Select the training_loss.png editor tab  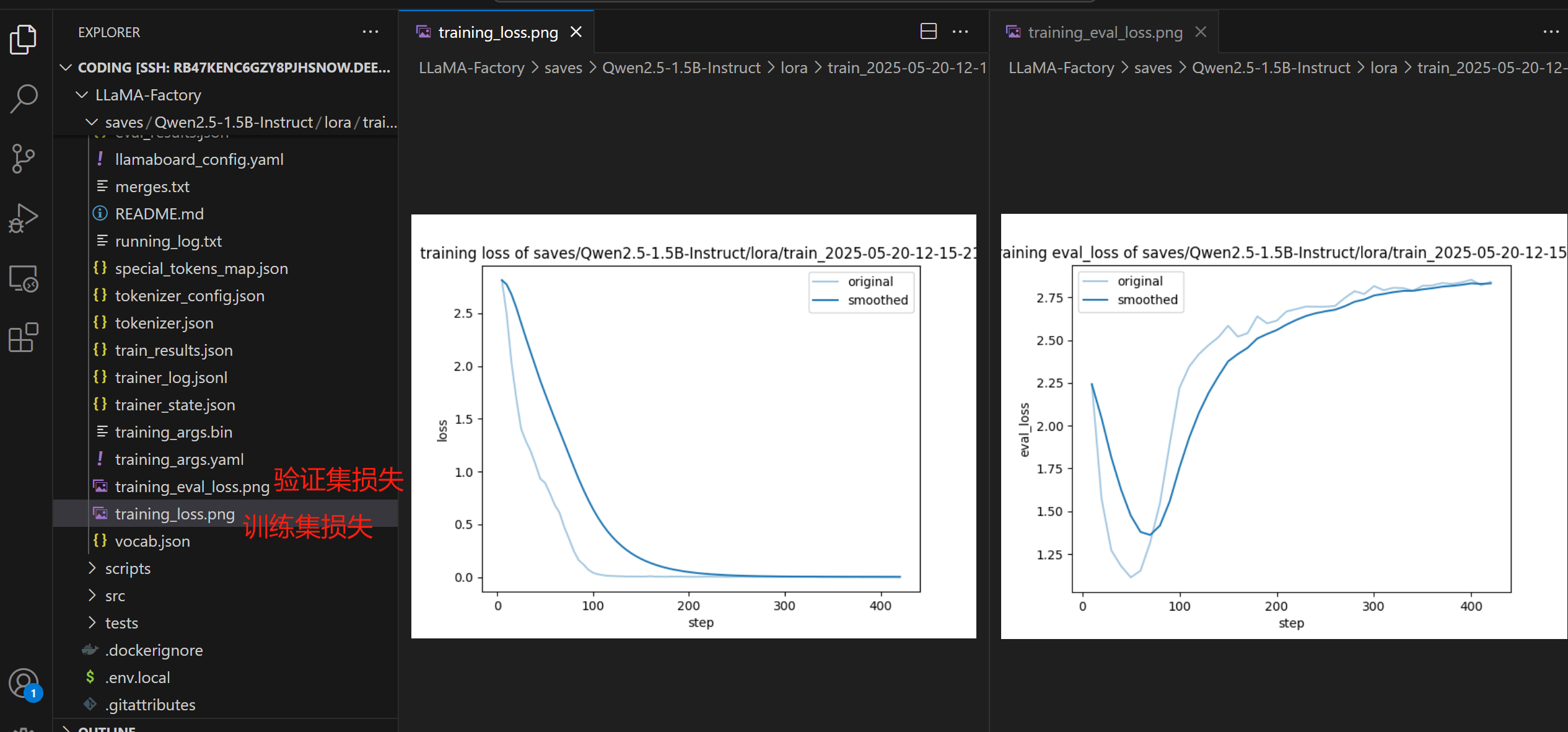pos(497,32)
